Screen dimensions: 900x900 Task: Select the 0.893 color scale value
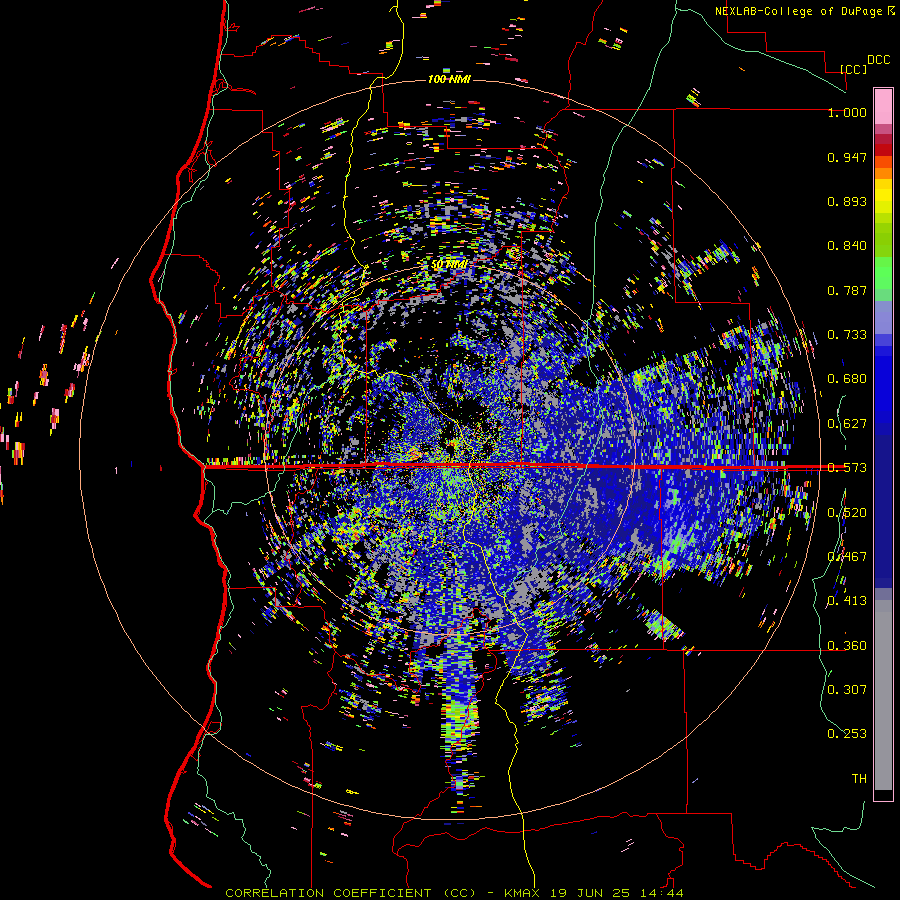tap(847, 201)
